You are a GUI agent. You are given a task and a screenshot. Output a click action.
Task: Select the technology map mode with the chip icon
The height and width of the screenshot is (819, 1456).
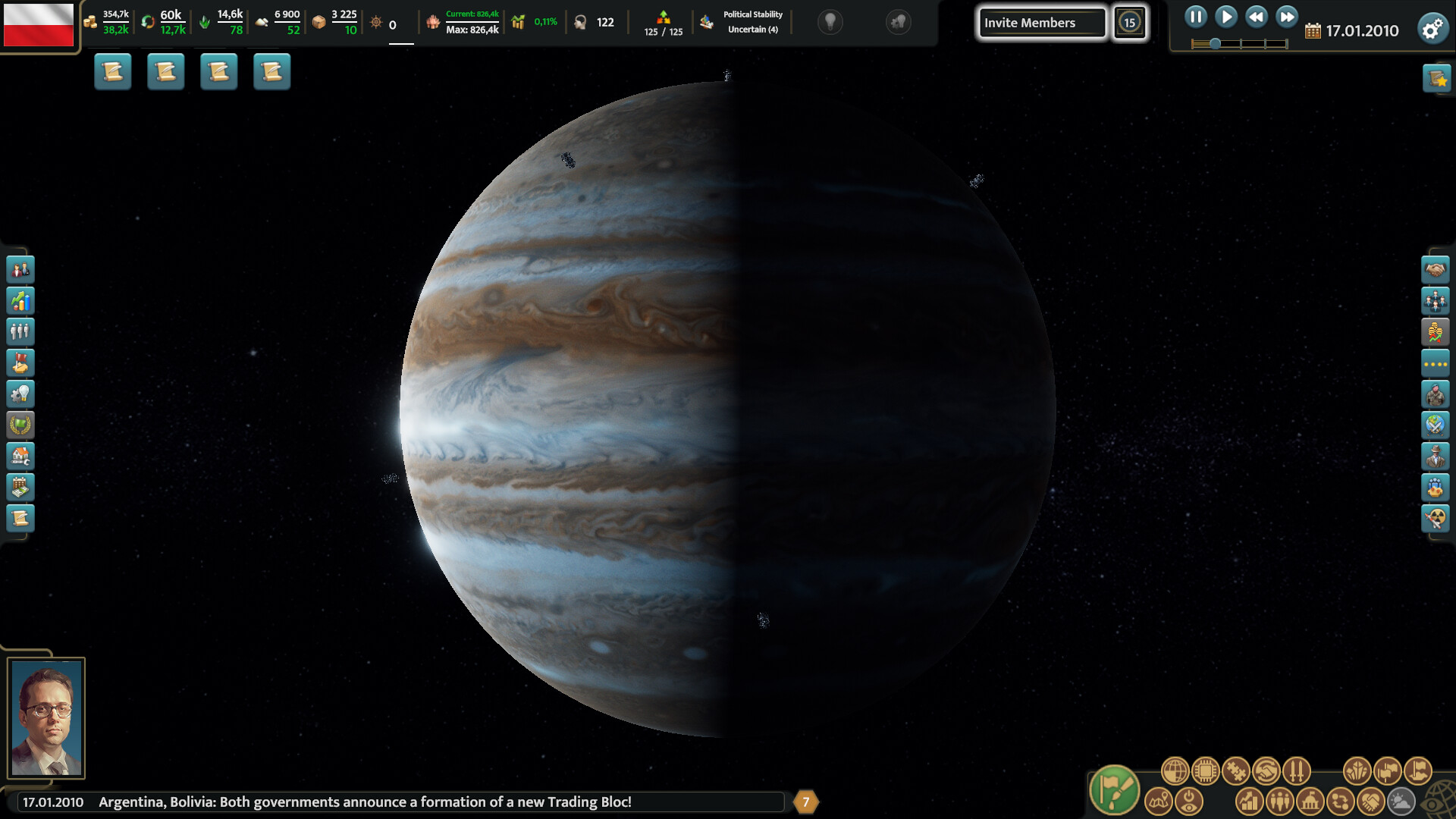(1205, 770)
